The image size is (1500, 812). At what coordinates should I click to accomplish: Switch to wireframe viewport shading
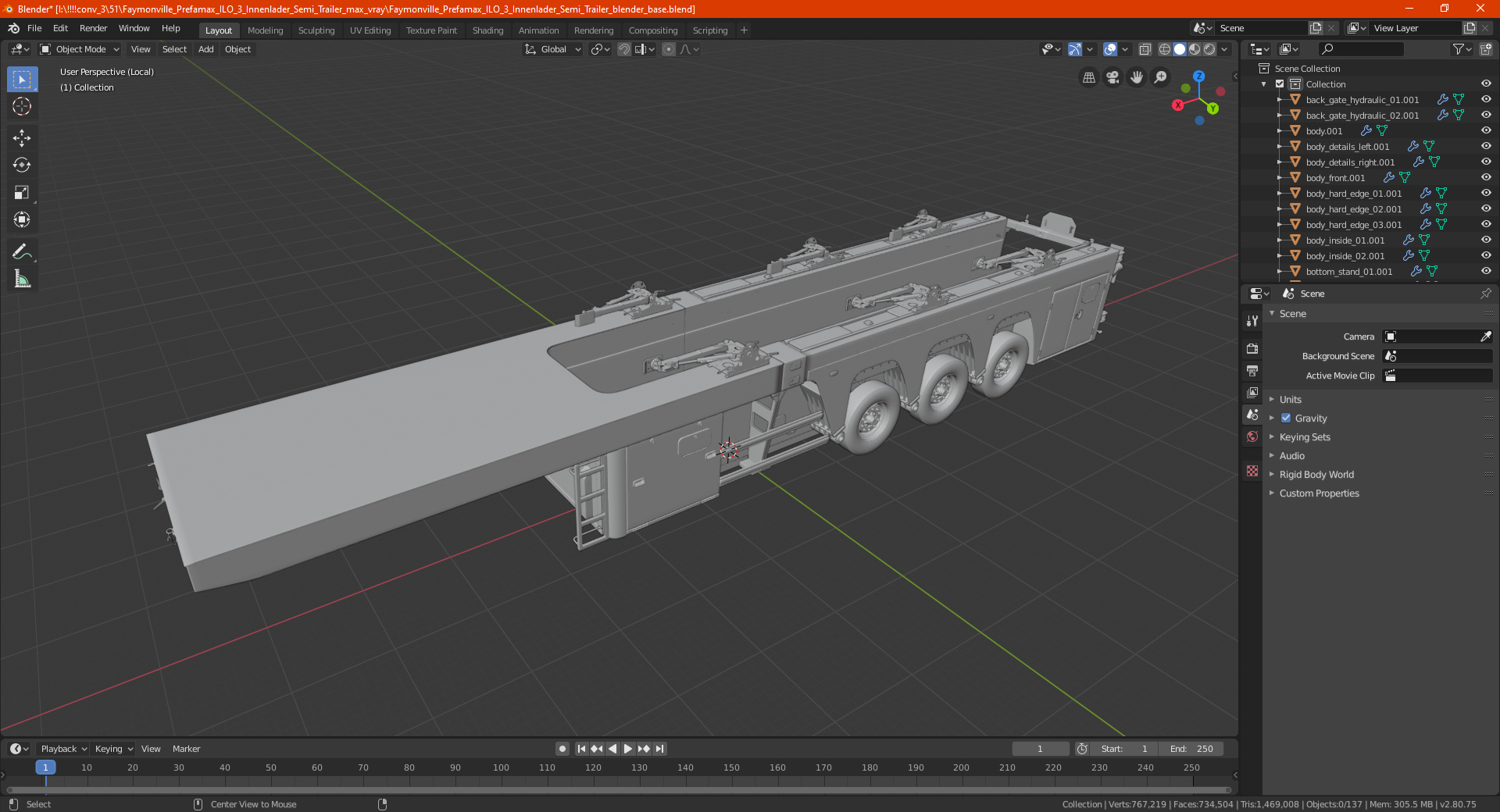(1165, 49)
